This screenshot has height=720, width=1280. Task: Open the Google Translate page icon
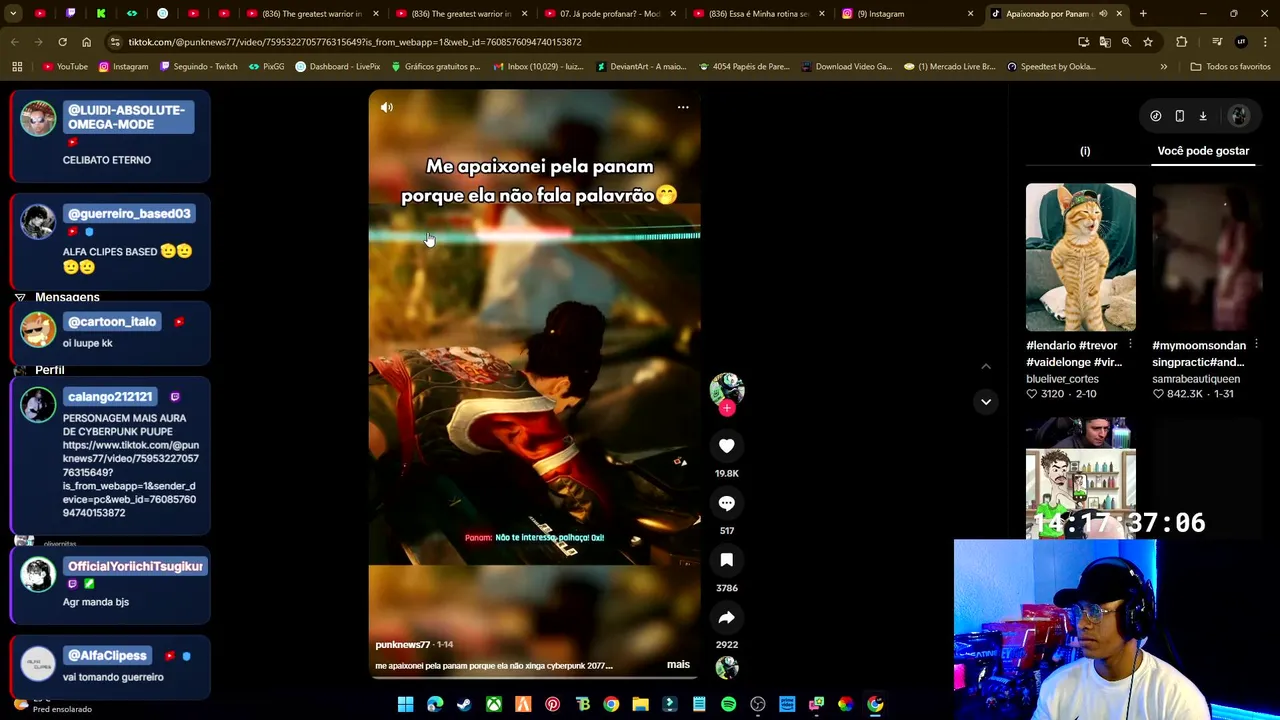(x=1105, y=42)
